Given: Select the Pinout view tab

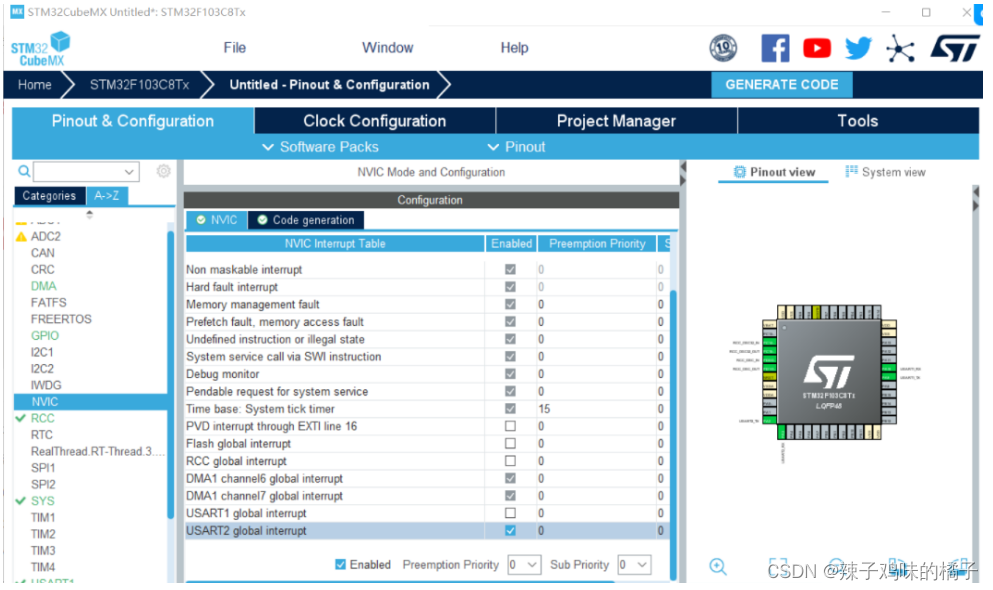Looking at the screenshot, I should (x=774, y=172).
